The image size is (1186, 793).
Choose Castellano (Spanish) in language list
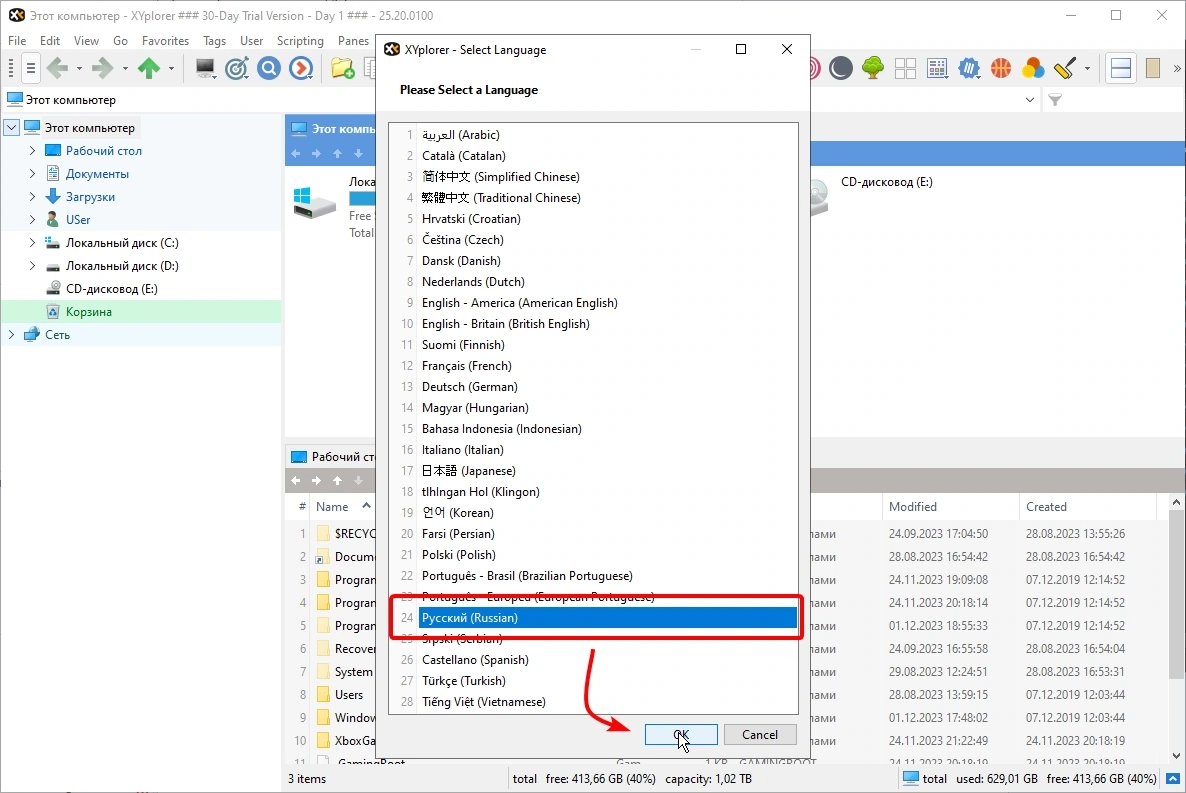[x=608, y=660]
